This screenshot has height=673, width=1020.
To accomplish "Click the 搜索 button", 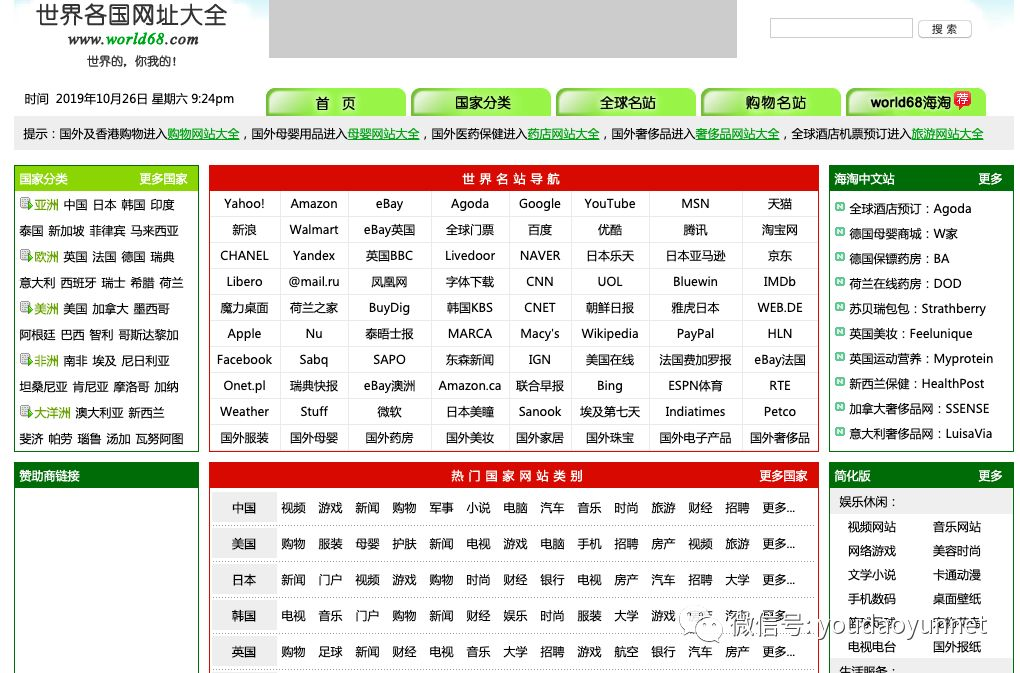I will [x=945, y=29].
